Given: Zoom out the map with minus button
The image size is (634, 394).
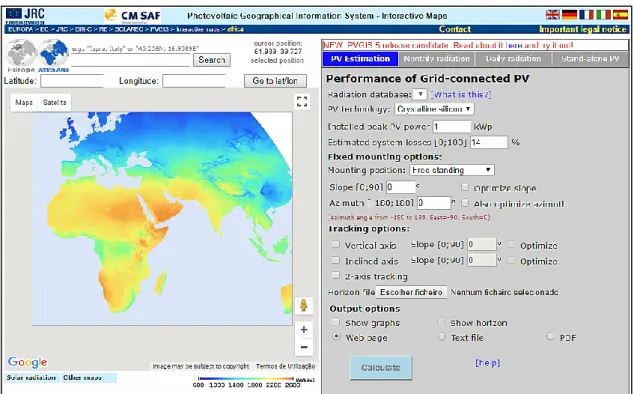Looking at the screenshot, I should (x=304, y=347).
